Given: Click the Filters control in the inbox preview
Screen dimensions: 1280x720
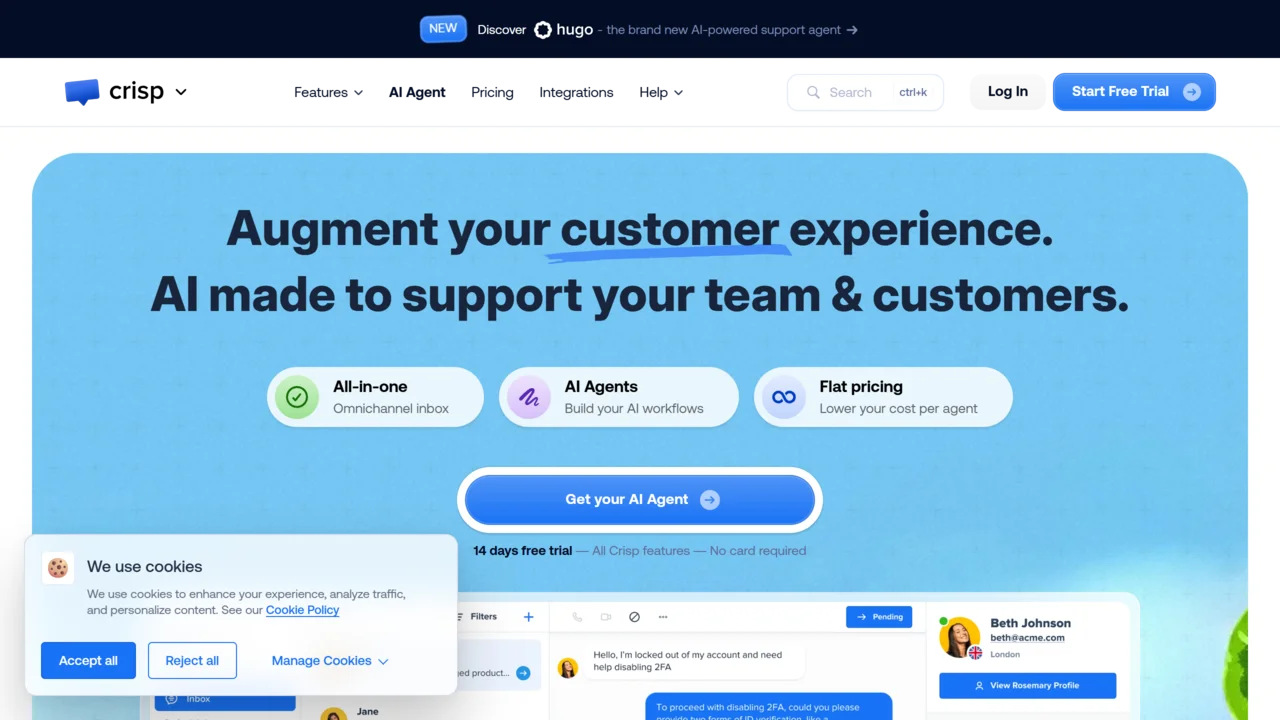Looking at the screenshot, I should pyautogui.click(x=476, y=617).
